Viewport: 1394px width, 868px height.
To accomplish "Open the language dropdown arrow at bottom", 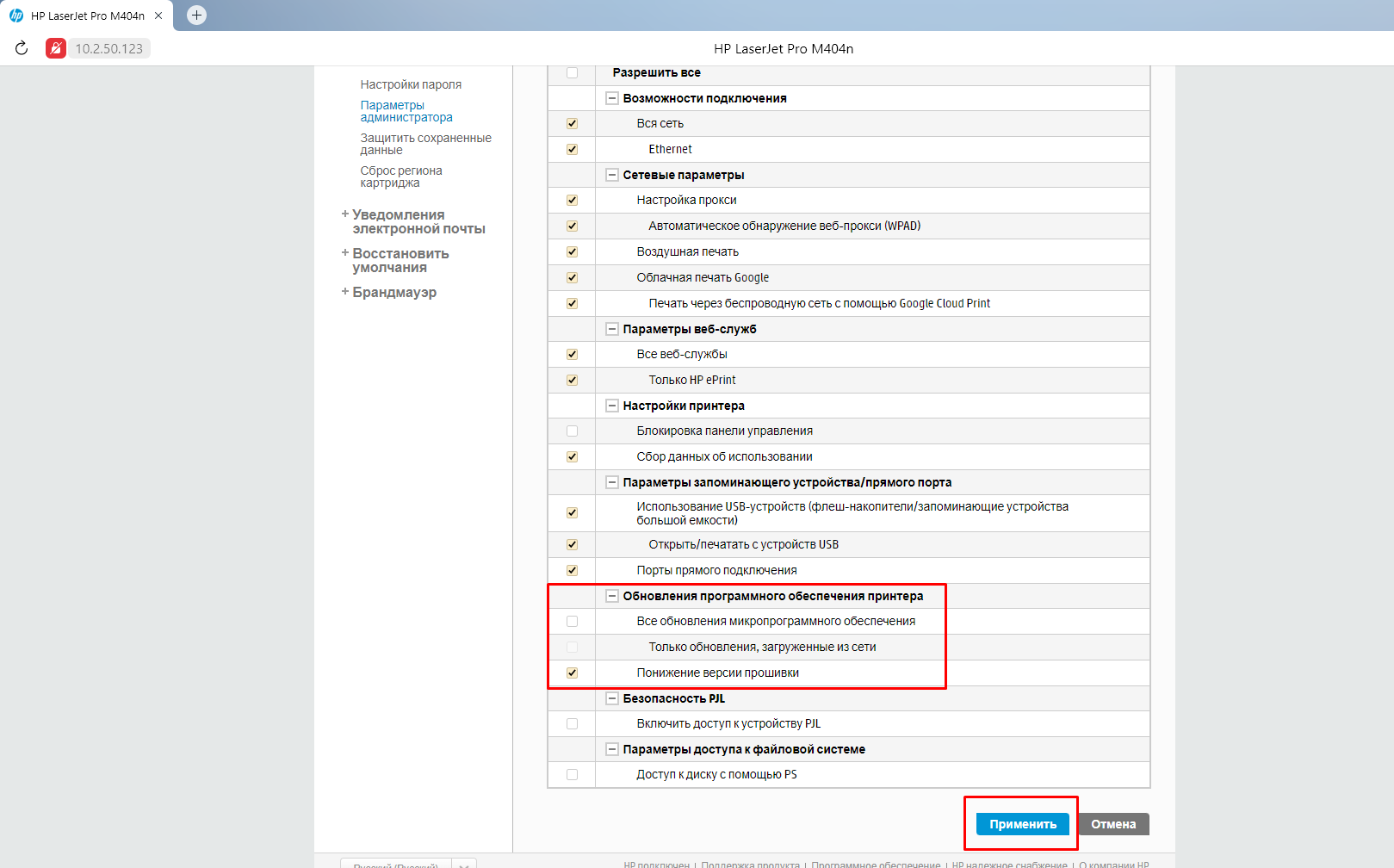I will 464,864.
